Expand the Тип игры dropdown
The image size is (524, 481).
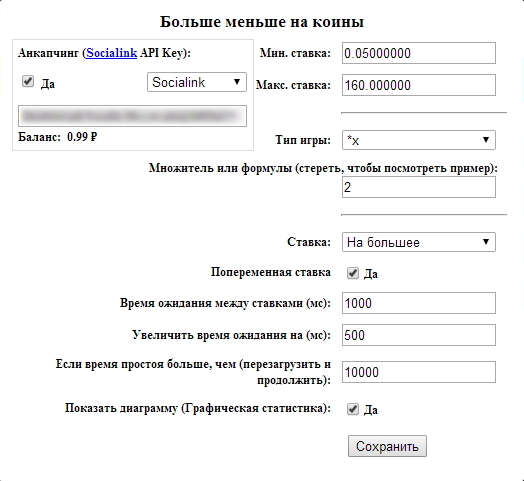[x=419, y=140]
